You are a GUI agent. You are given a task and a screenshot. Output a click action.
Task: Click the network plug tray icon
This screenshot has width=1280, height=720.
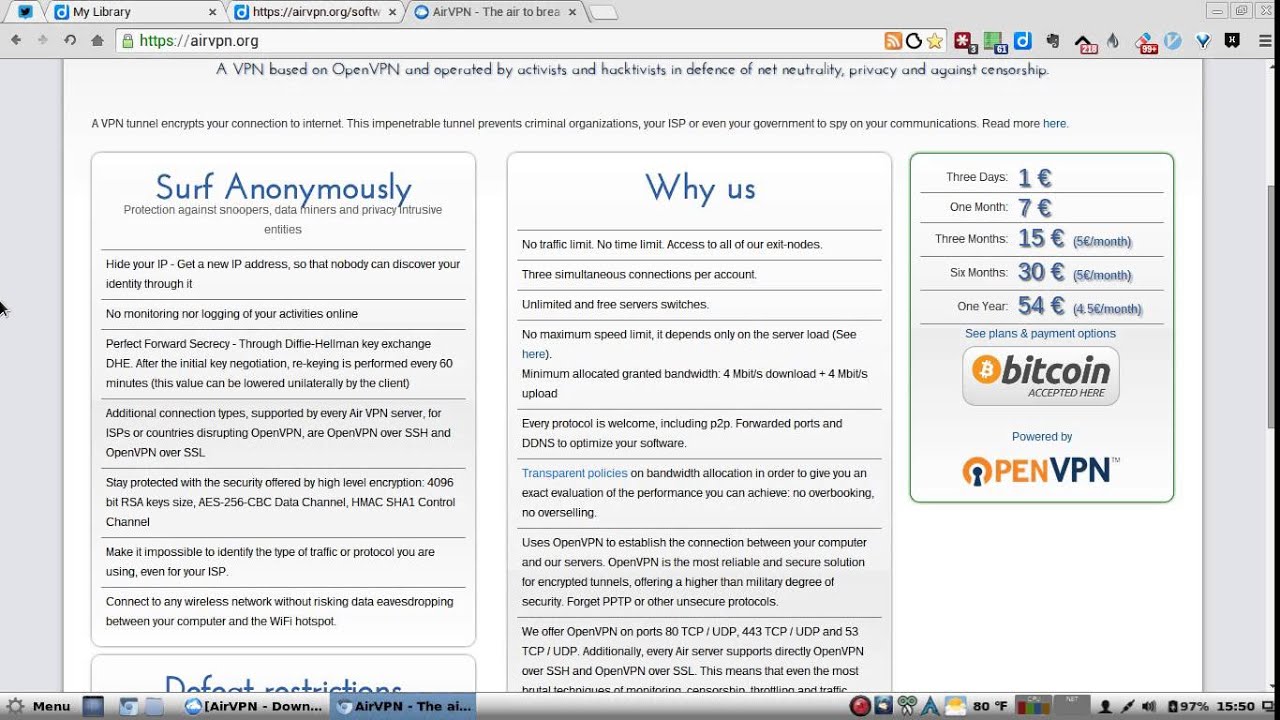tap(1127, 706)
